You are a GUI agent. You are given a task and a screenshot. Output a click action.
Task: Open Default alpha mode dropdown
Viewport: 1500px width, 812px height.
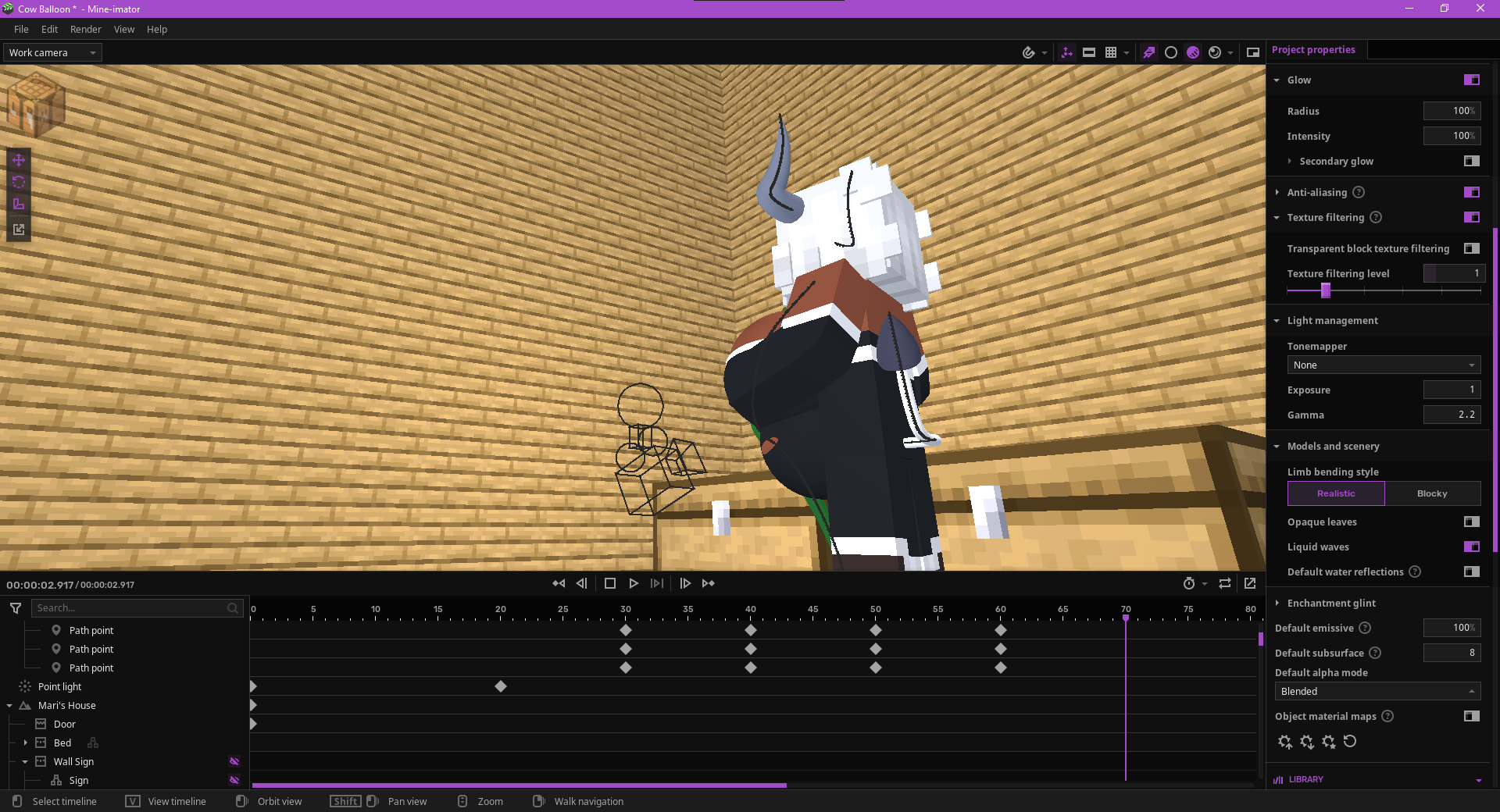[x=1377, y=691]
